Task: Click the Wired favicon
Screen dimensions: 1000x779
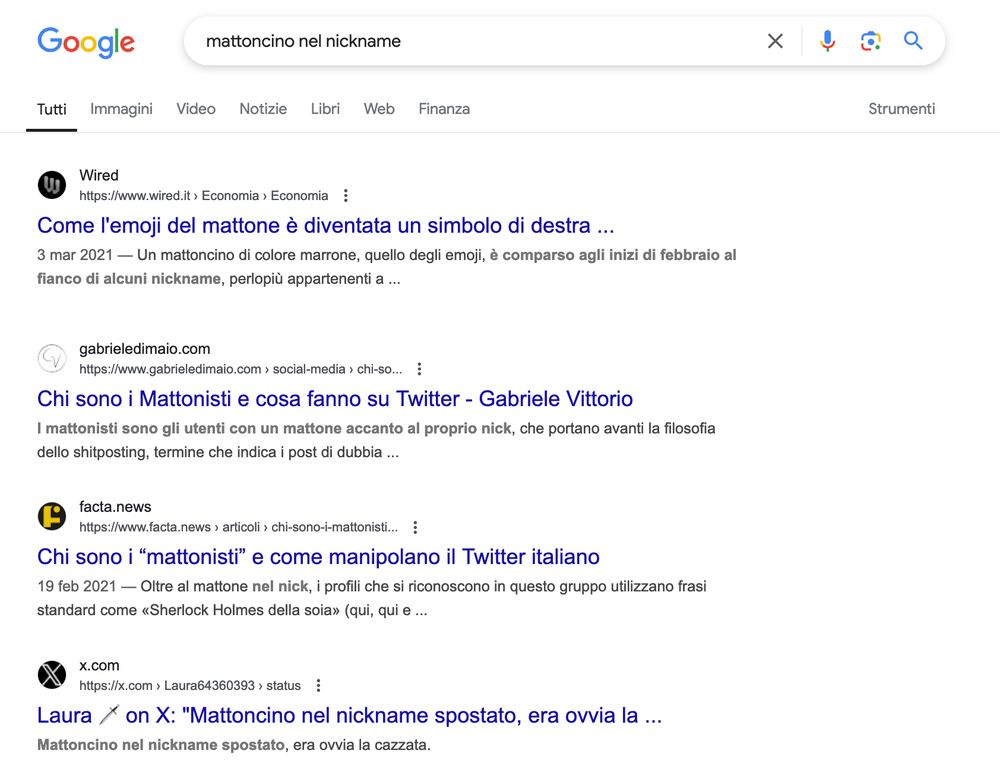Action: [x=52, y=185]
